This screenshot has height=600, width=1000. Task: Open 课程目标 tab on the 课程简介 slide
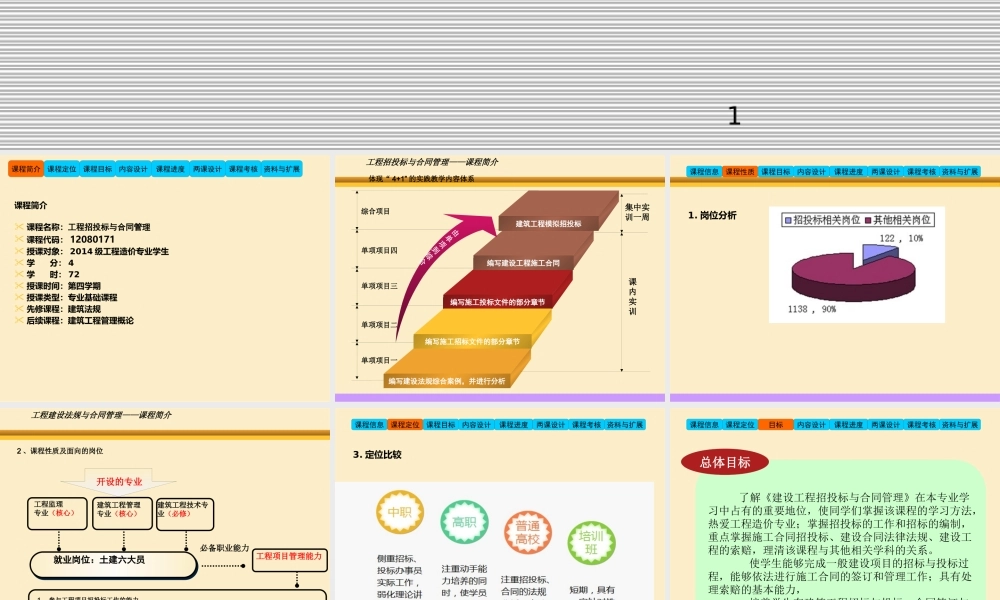(97, 169)
